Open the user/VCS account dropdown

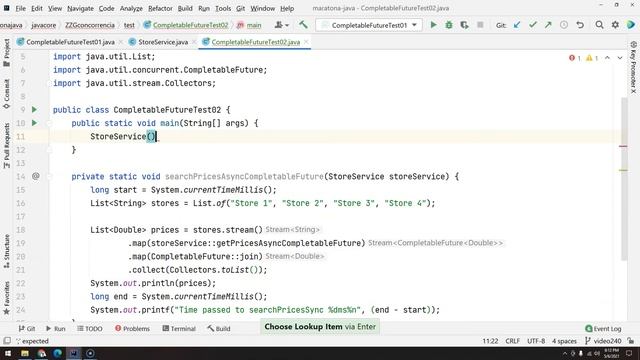tap(282, 25)
